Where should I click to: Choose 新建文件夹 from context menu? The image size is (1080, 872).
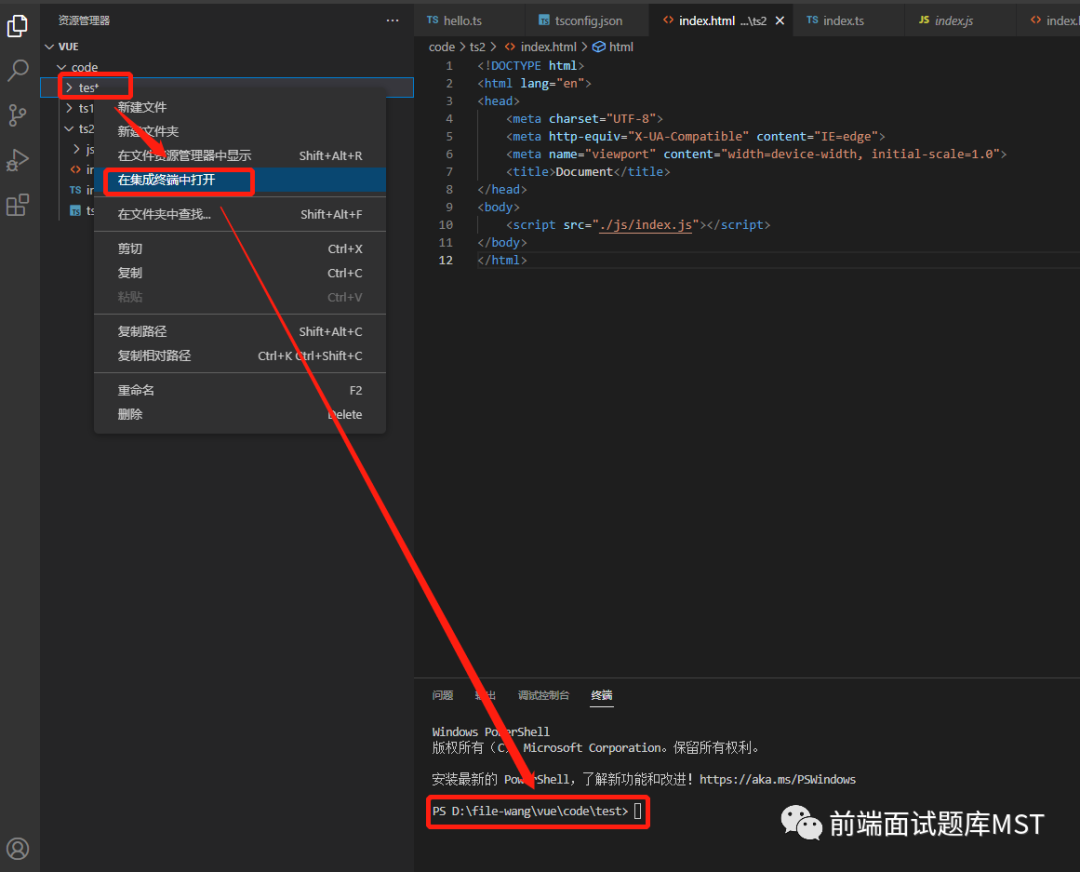[x=240, y=132]
